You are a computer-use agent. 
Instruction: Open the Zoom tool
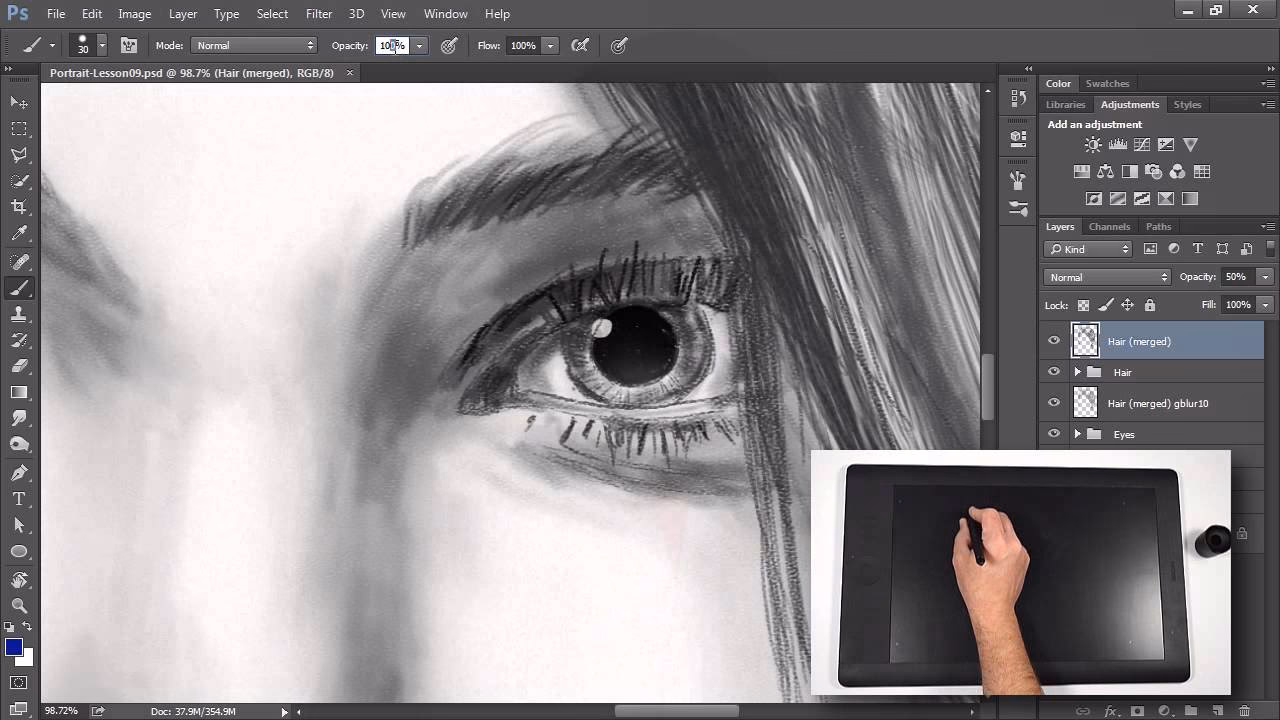tap(20, 605)
